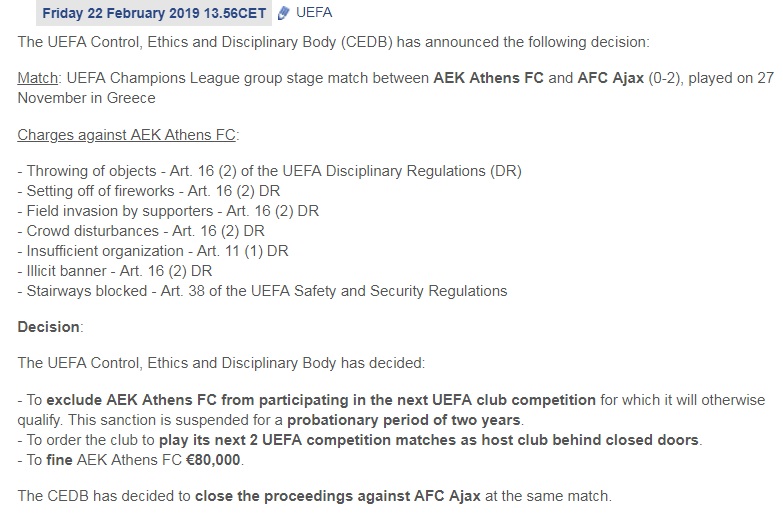Click the Setting off of fireworks line
This screenshot has height=522, width=783.
coord(149,191)
